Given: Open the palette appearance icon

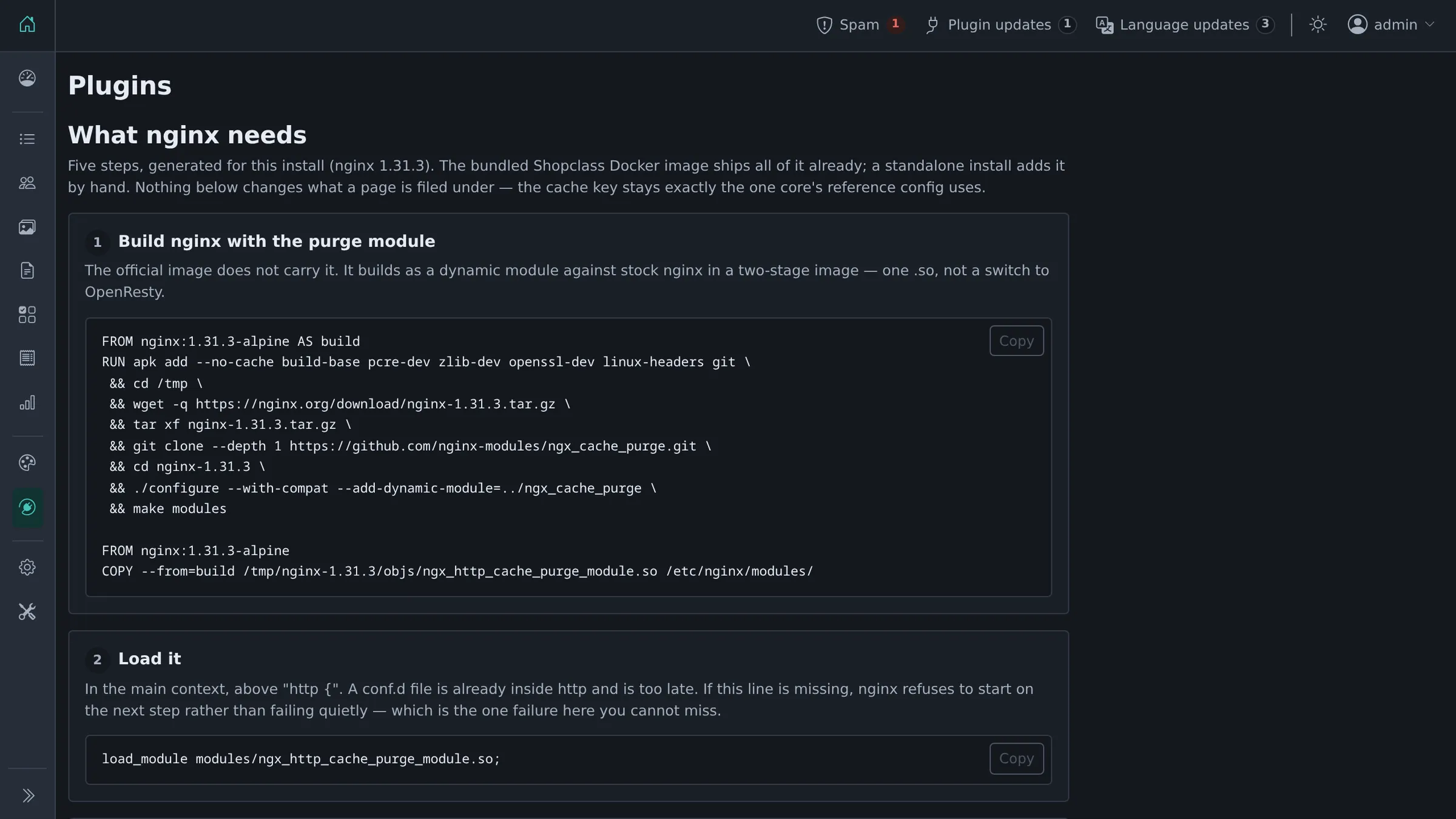Looking at the screenshot, I should click(x=27, y=463).
